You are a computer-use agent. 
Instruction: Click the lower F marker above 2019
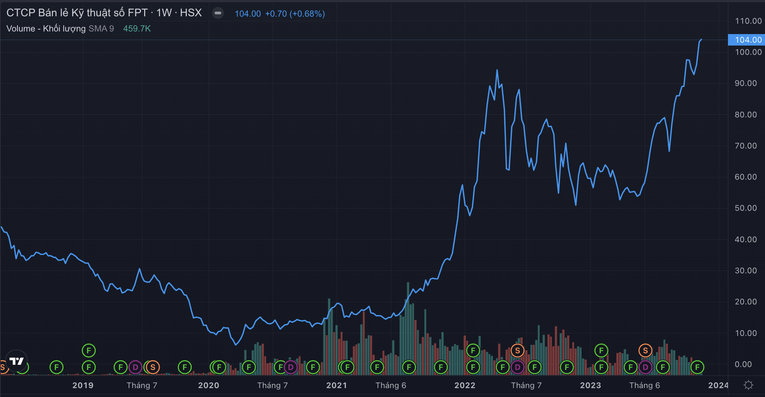88,367
